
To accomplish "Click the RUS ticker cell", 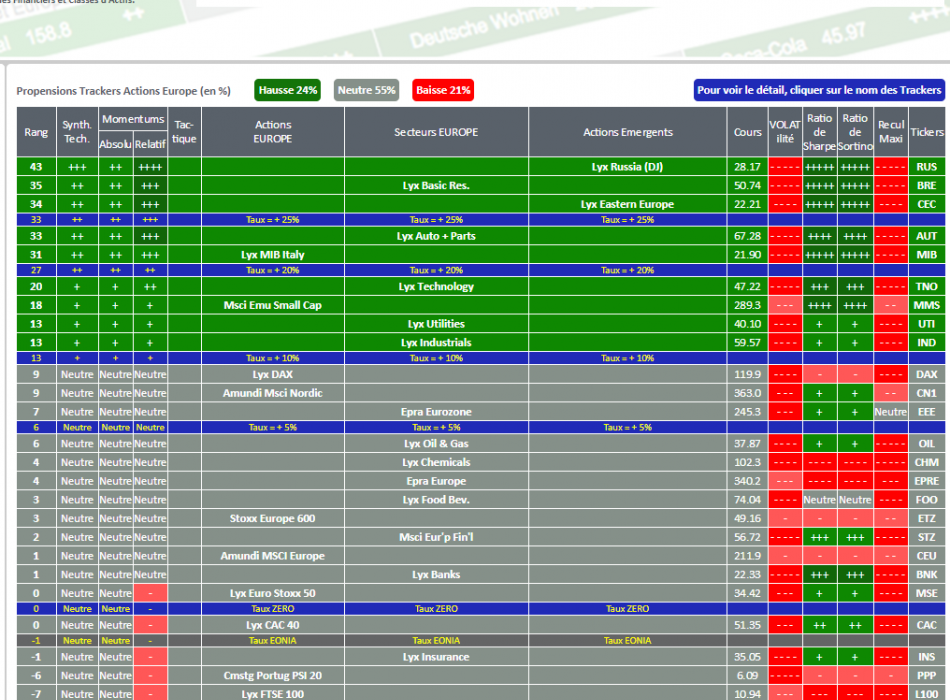I will [927, 167].
